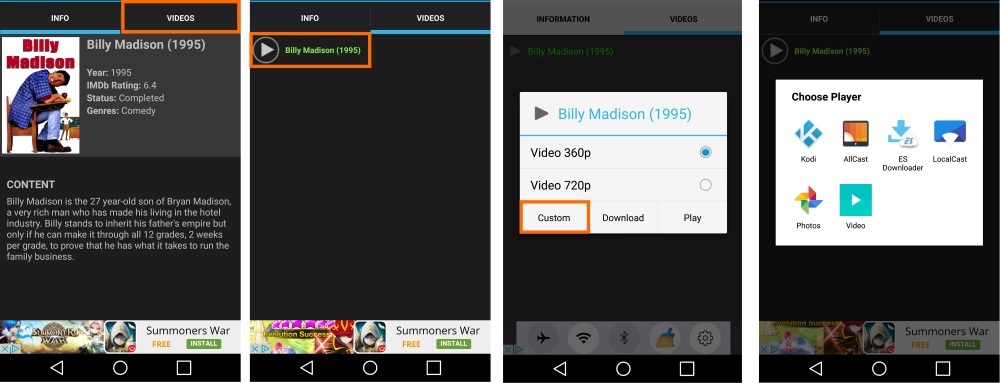The image size is (1000, 383).
Task: Open the settings gear in the quick strip
Action: 705,338
